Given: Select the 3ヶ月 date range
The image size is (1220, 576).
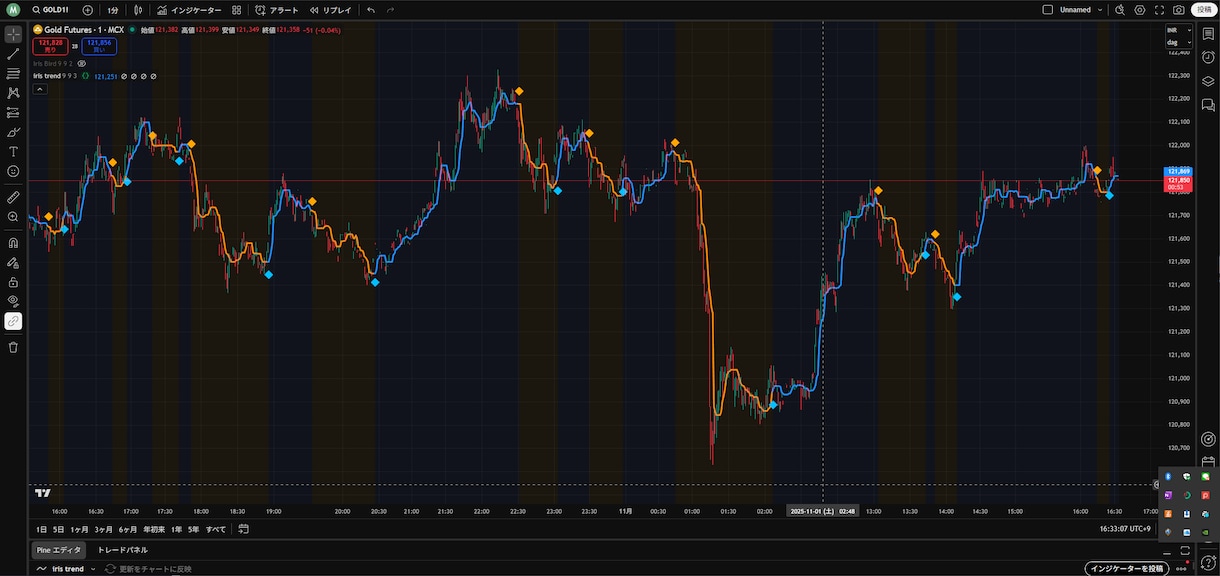Looking at the screenshot, I should click(104, 529).
